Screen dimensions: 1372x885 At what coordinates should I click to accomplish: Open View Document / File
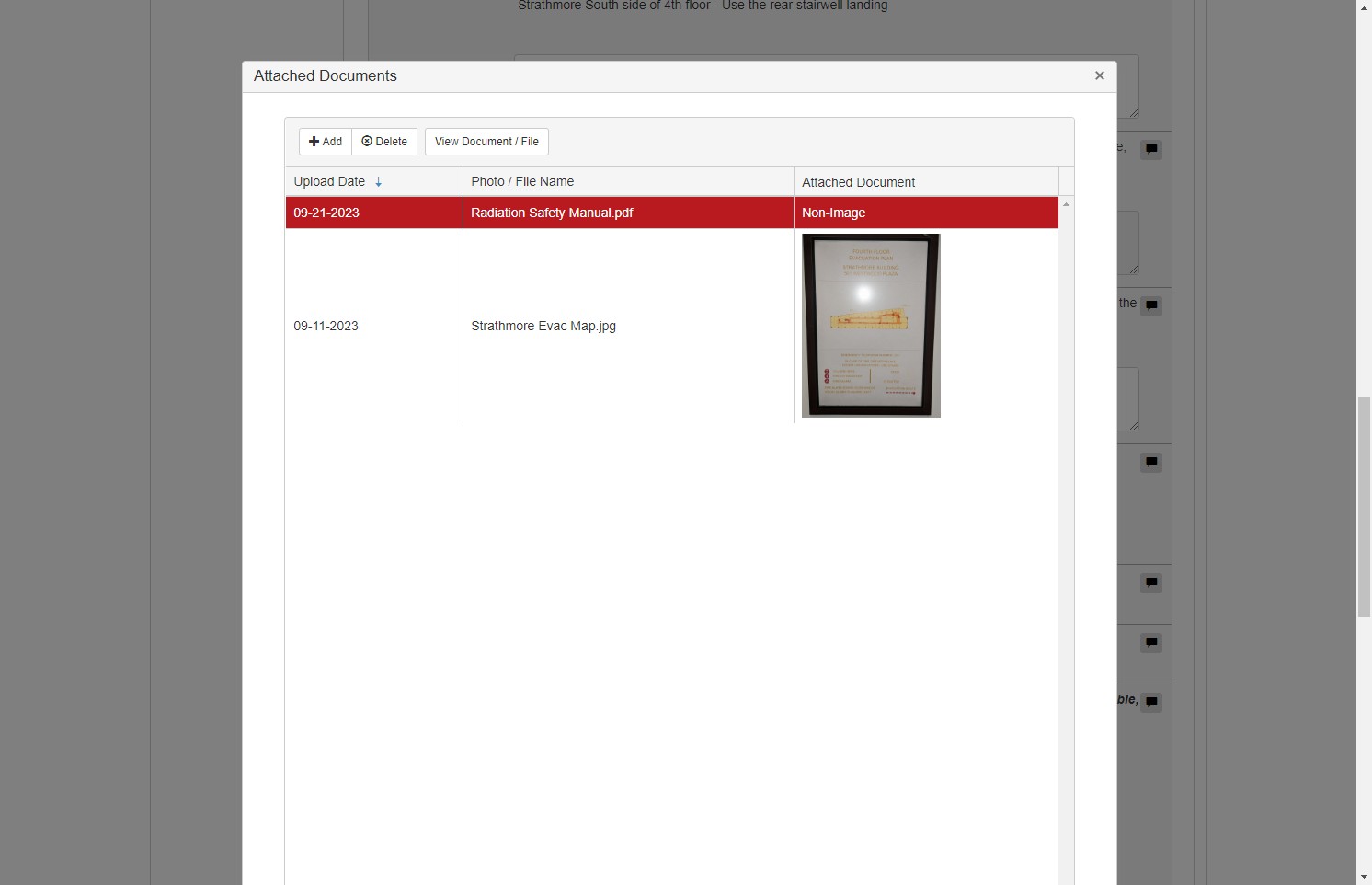[486, 142]
